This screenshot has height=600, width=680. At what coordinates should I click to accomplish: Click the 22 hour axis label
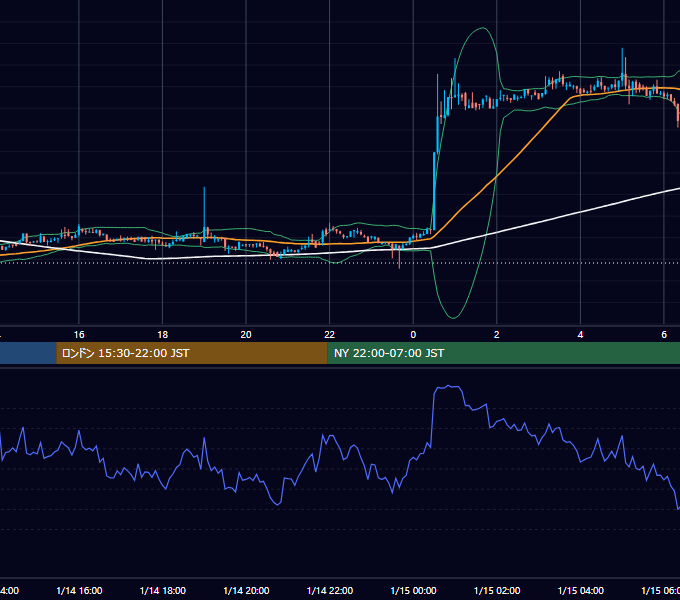(x=330, y=335)
